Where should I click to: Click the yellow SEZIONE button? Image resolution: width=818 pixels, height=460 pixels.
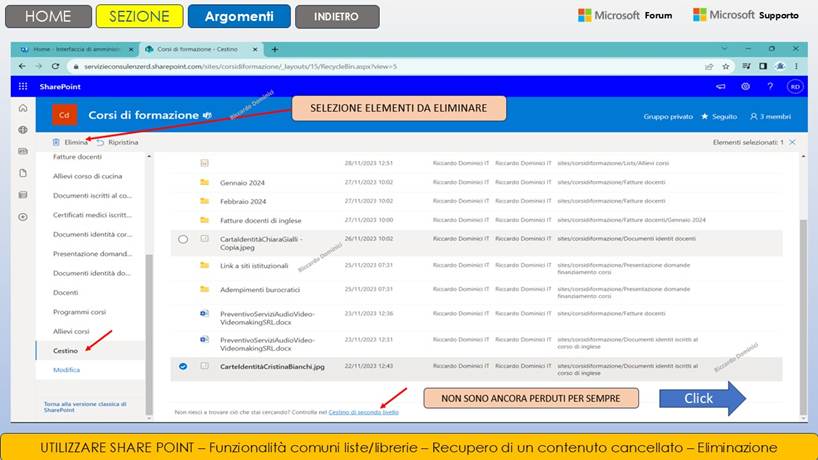tap(139, 16)
